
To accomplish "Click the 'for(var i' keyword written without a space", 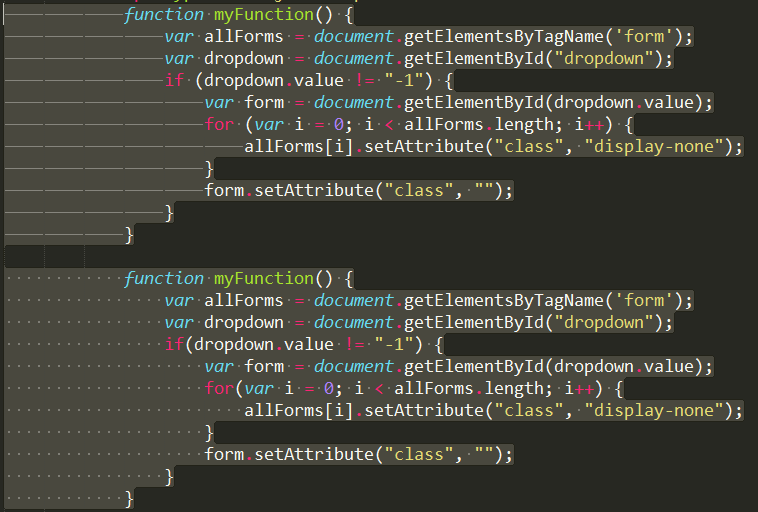I will tap(219, 388).
